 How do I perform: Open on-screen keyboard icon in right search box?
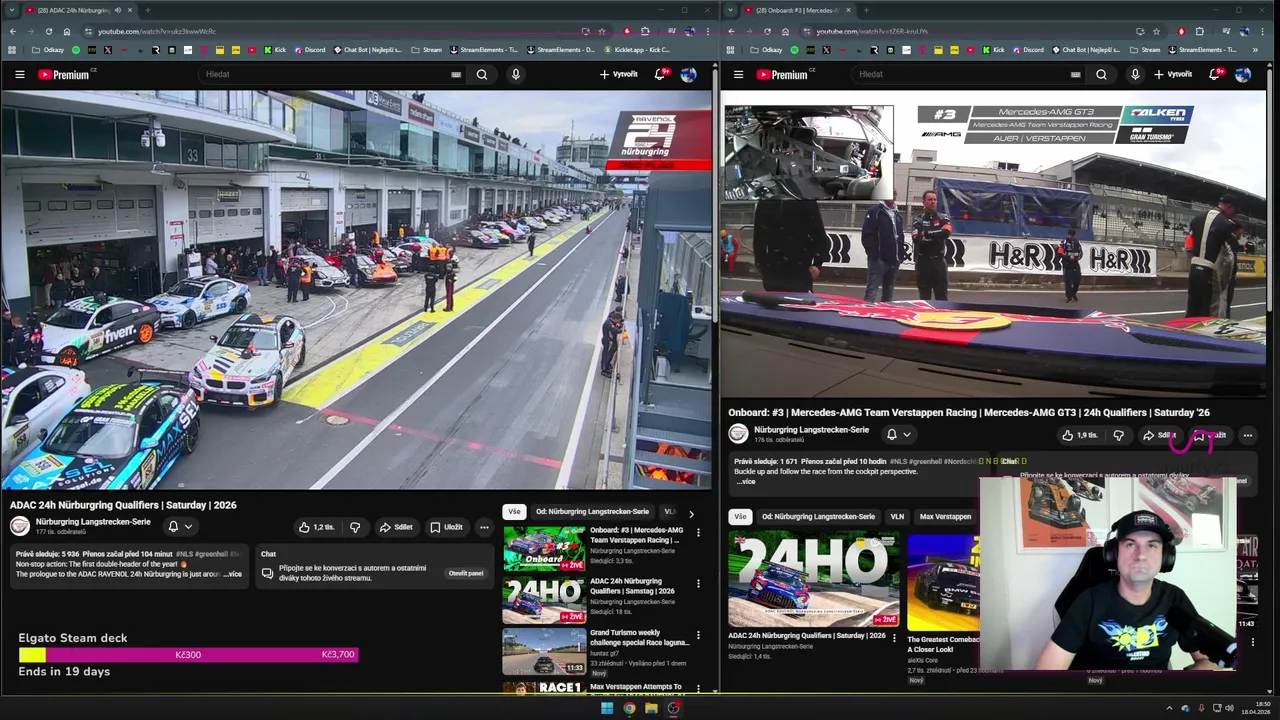coord(1076,74)
